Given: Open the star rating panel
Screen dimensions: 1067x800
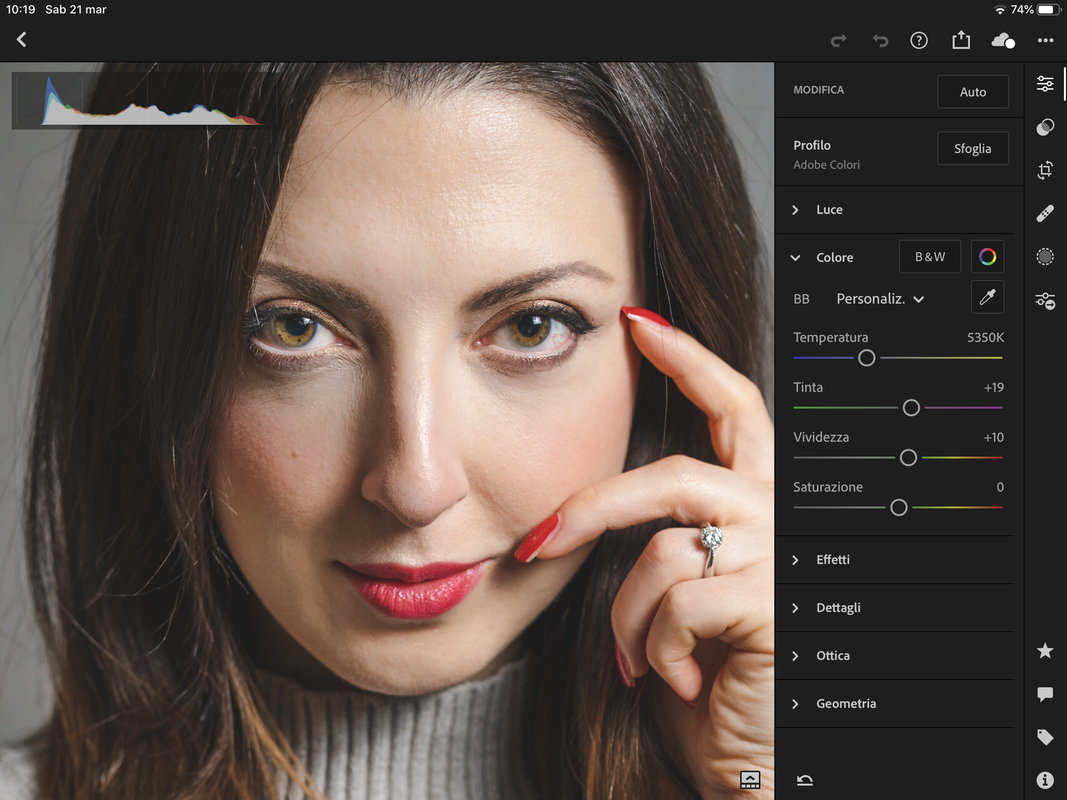Looking at the screenshot, I should coord(1045,651).
